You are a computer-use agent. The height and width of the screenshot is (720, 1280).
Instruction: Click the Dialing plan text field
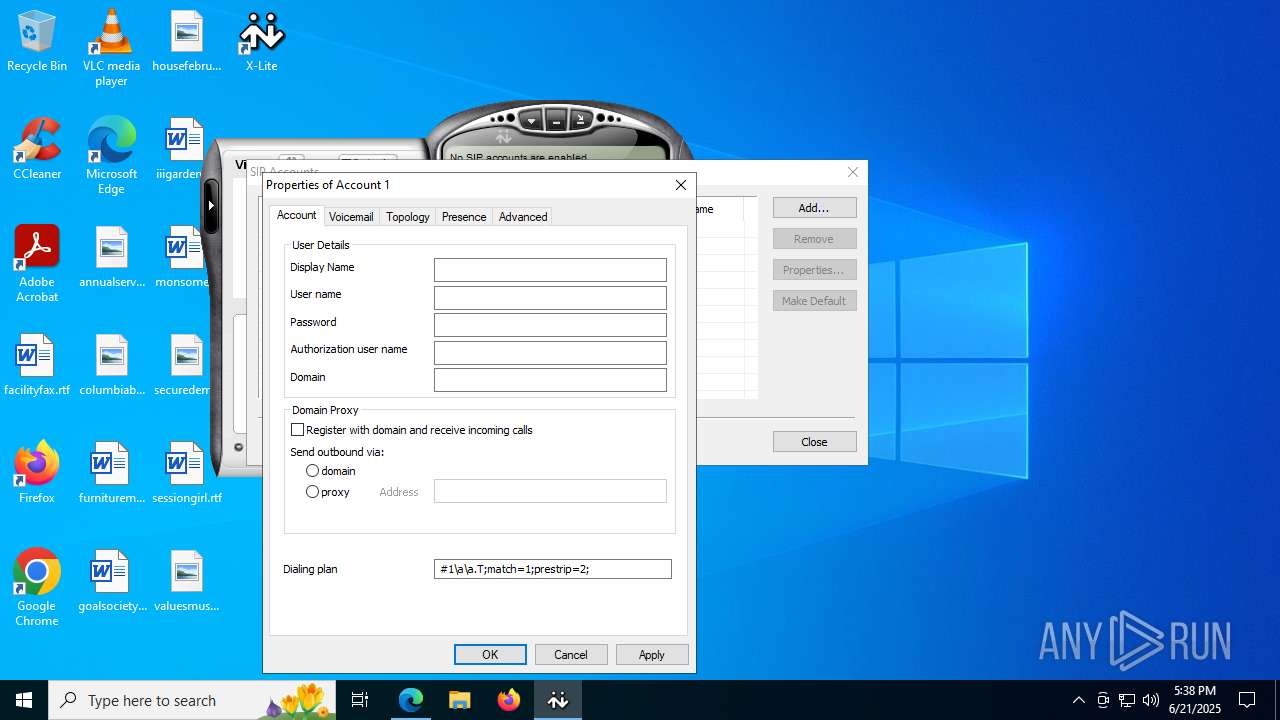553,569
